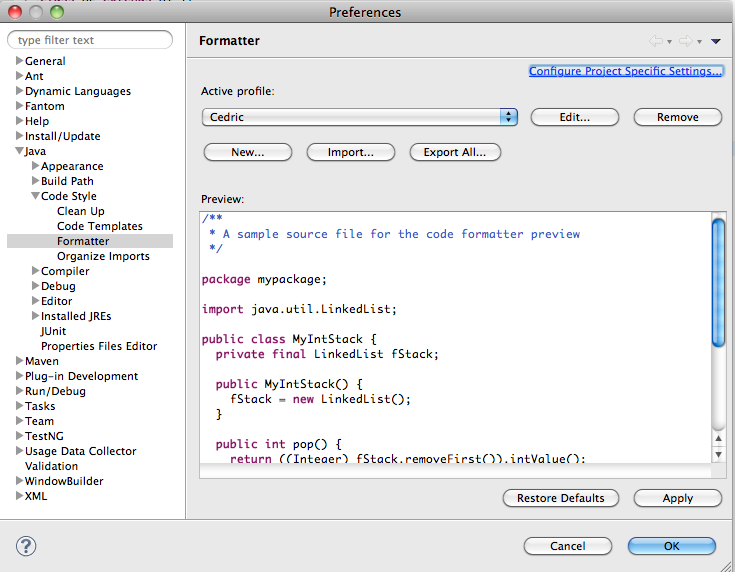Expand the Compiler node under Java
The width and height of the screenshot is (735, 572).
(35, 272)
